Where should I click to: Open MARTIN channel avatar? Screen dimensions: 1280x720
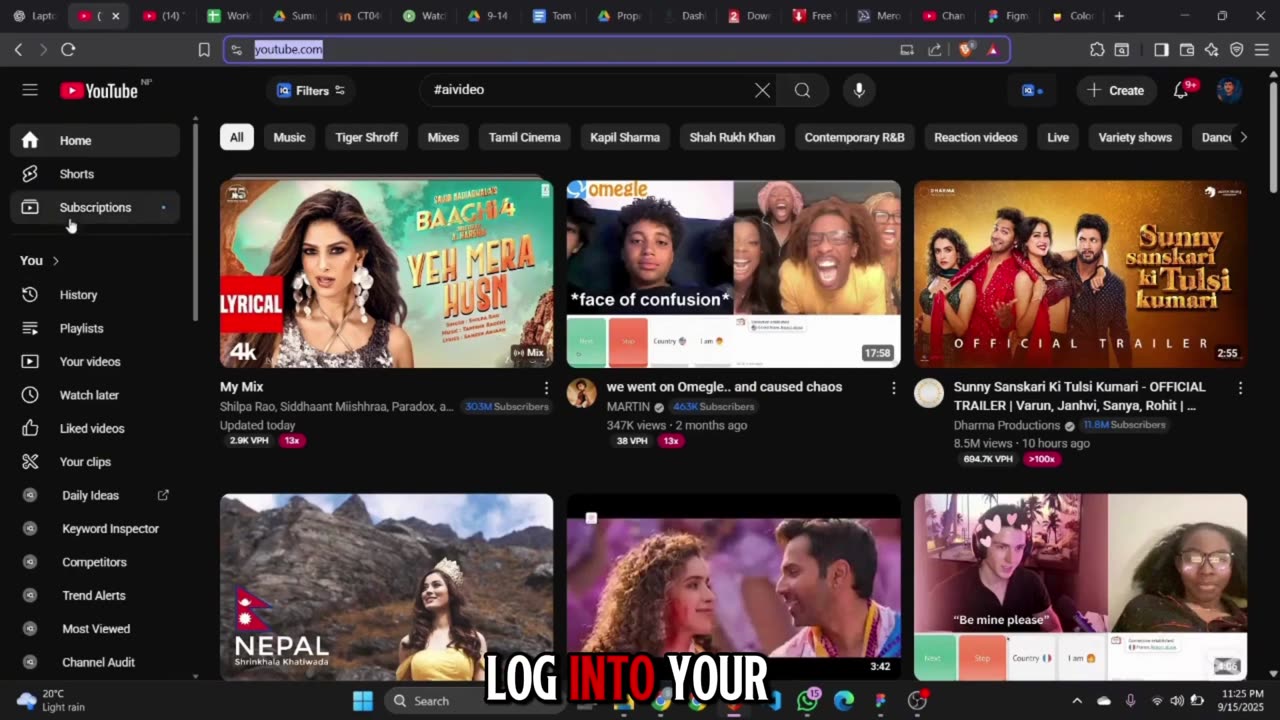(x=581, y=393)
